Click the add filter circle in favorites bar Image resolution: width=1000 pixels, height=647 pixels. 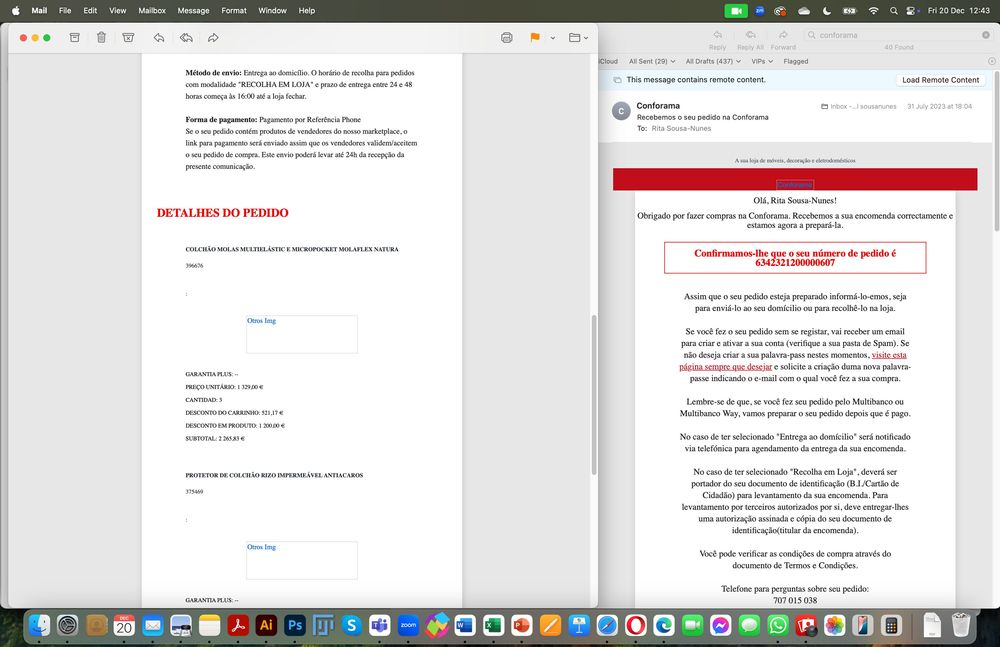tap(992, 61)
